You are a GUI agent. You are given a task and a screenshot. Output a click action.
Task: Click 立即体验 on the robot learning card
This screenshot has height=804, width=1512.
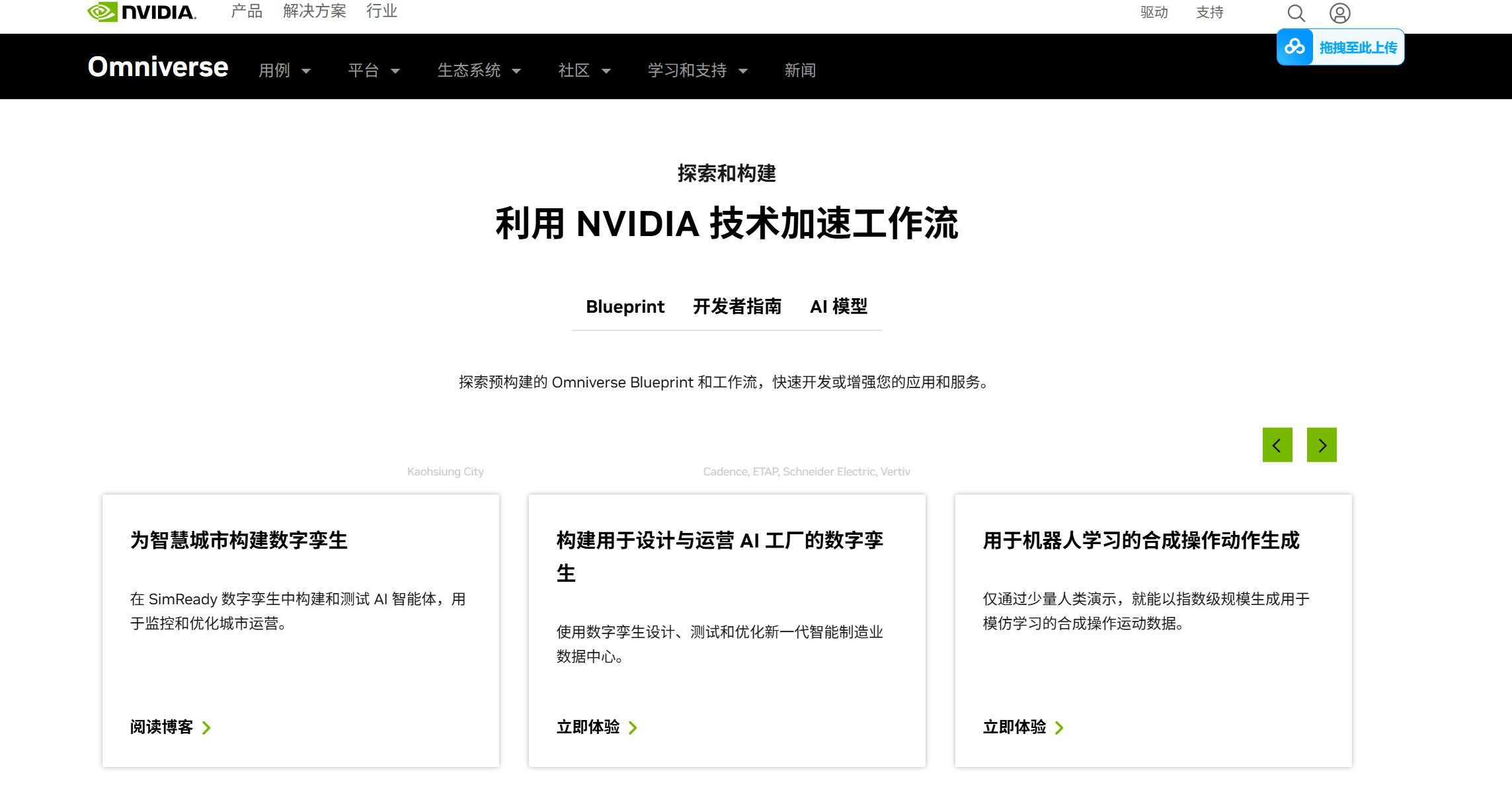pos(1014,727)
